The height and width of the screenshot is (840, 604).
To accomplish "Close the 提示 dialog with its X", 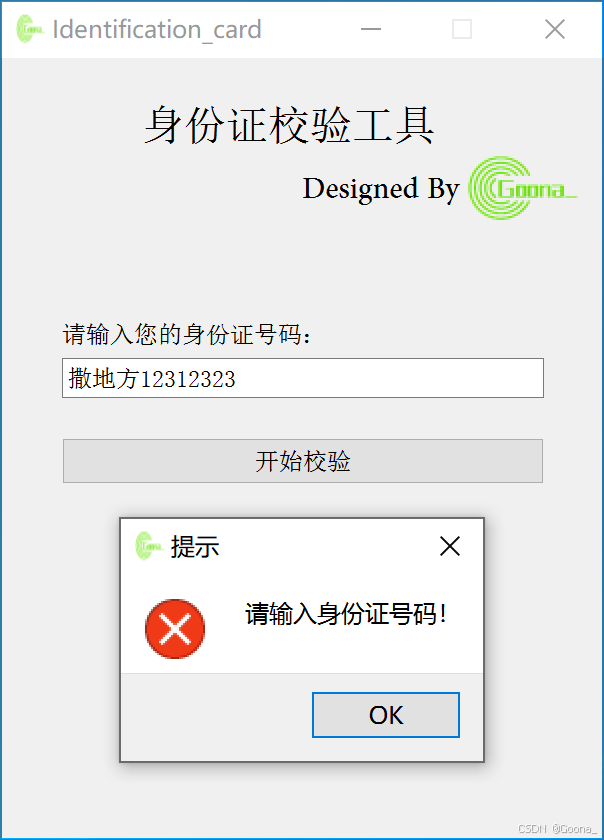I will pos(450,546).
